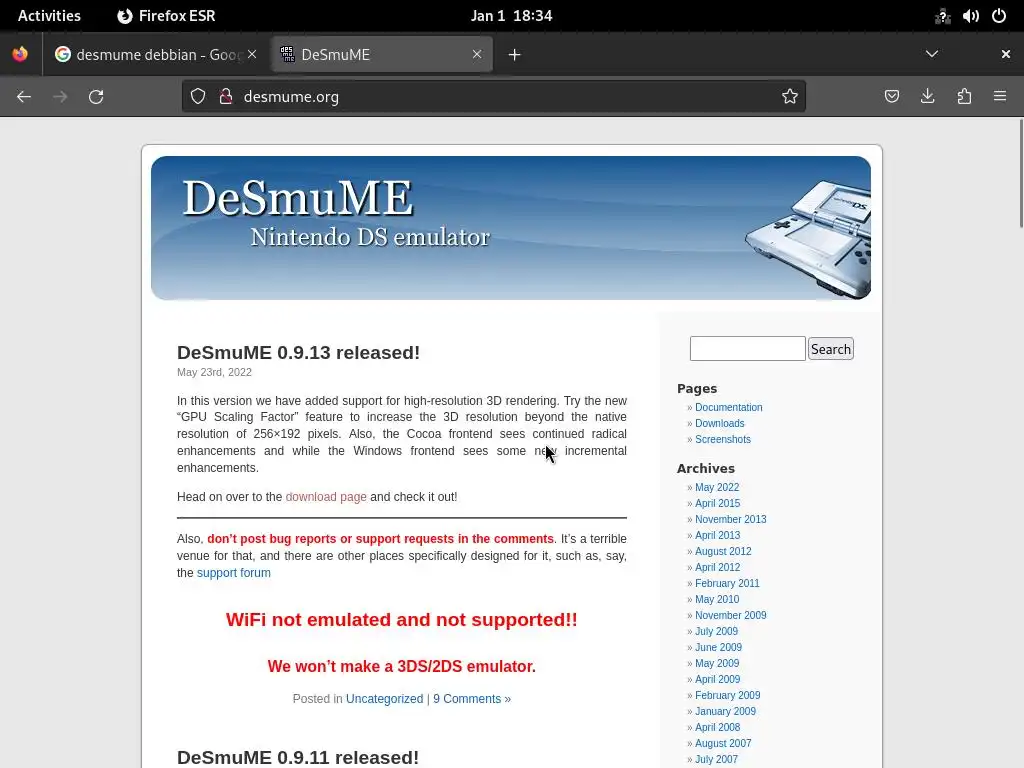
Task: Open the support forum link
Action: click(x=233, y=573)
